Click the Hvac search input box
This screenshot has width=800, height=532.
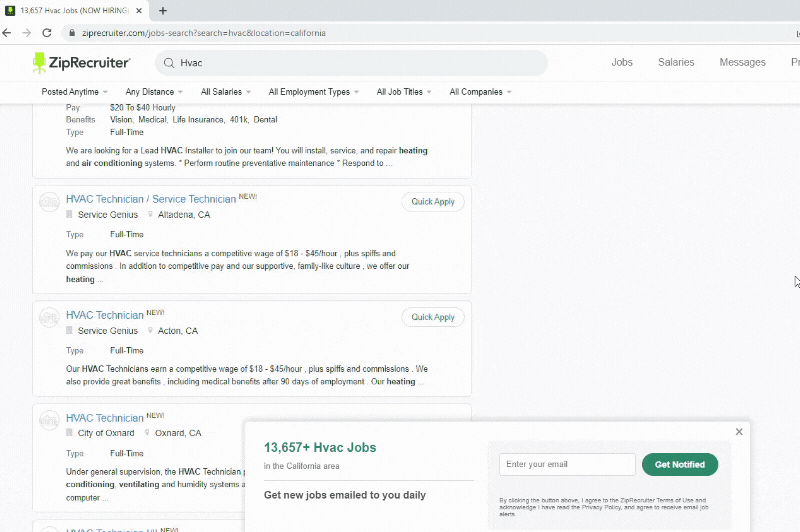click(352, 63)
